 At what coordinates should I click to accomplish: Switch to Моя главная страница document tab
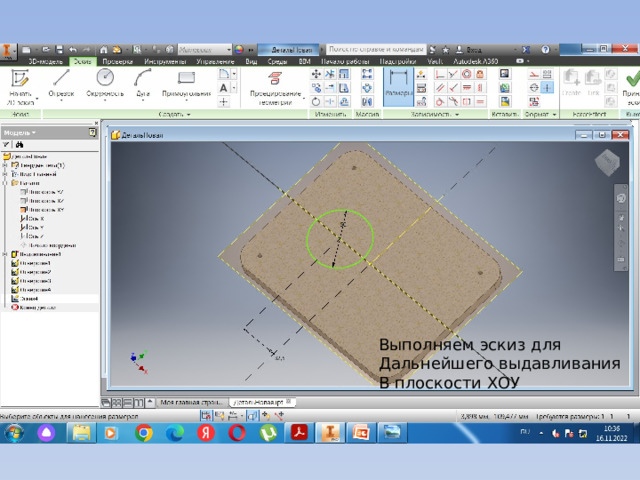(191, 402)
